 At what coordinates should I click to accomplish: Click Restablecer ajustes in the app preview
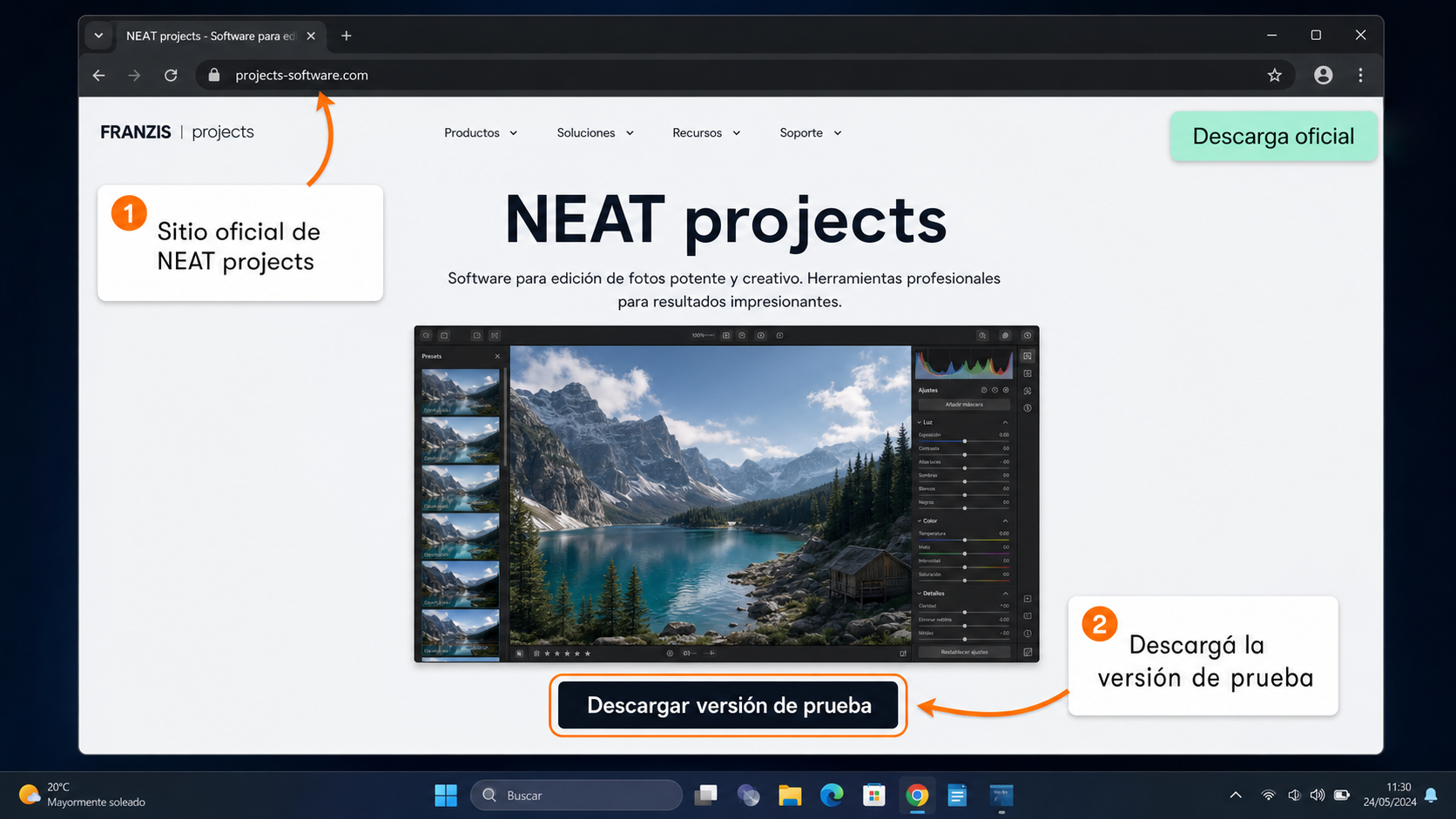[964, 652]
